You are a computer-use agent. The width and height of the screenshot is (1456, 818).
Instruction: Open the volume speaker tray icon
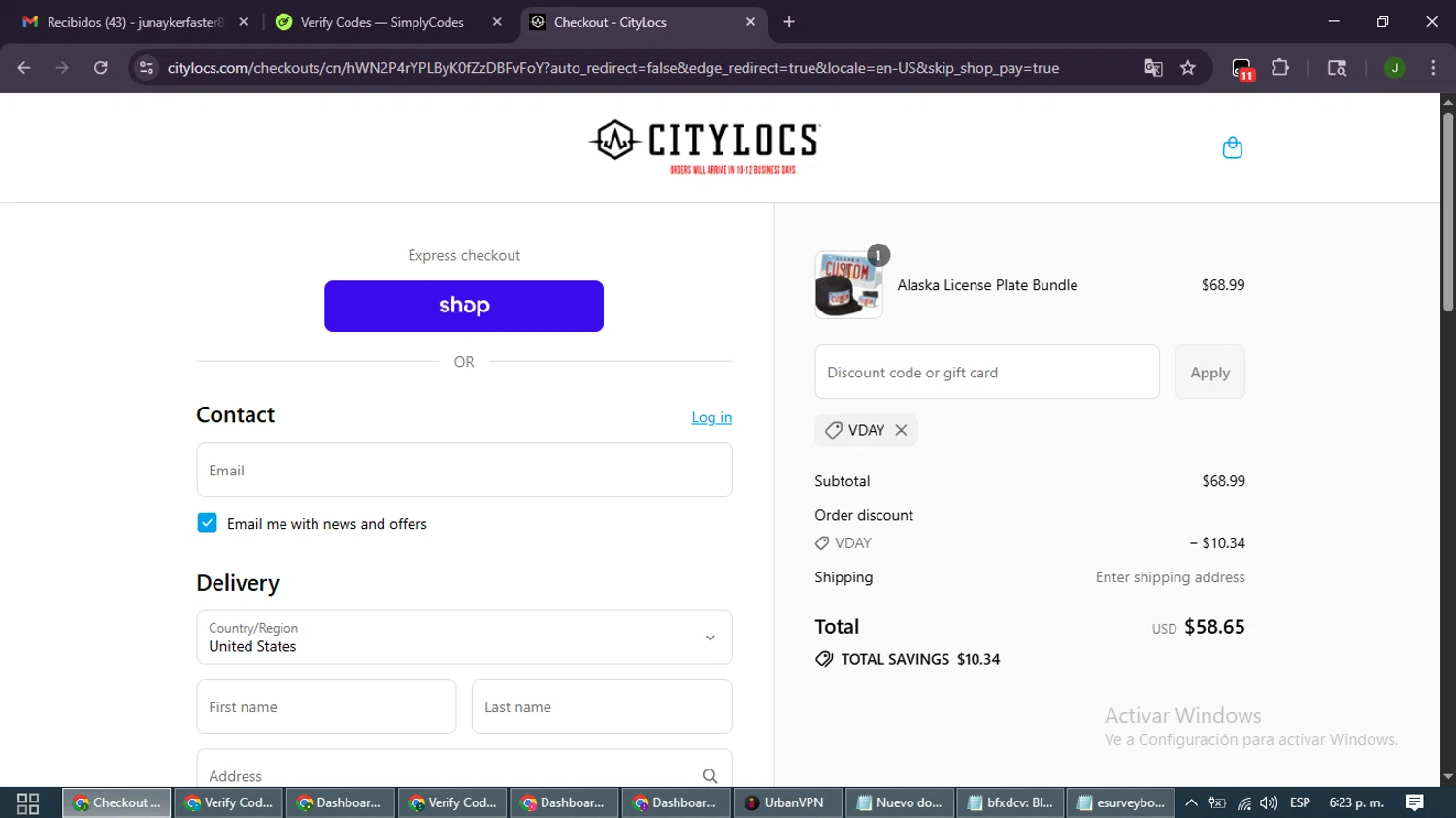point(1269,802)
